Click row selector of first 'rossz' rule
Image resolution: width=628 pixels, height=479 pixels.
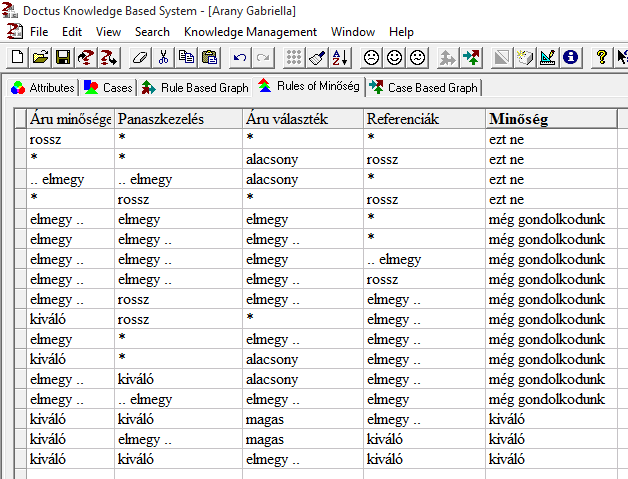pyautogui.click(x=20, y=139)
